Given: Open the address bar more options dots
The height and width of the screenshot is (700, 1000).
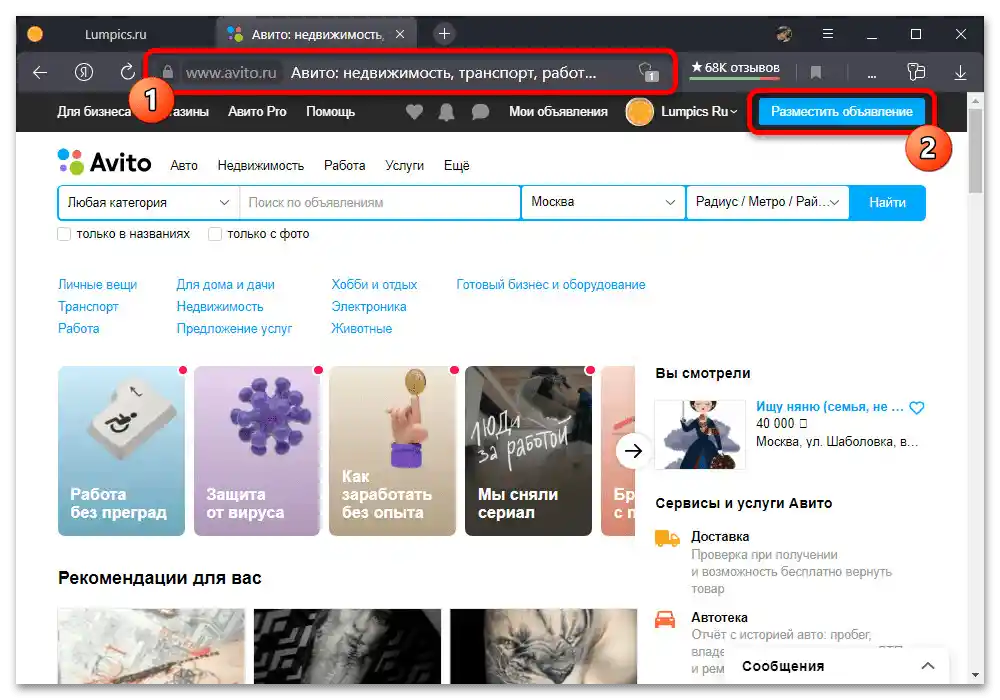Looking at the screenshot, I should pyautogui.click(x=872, y=75).
